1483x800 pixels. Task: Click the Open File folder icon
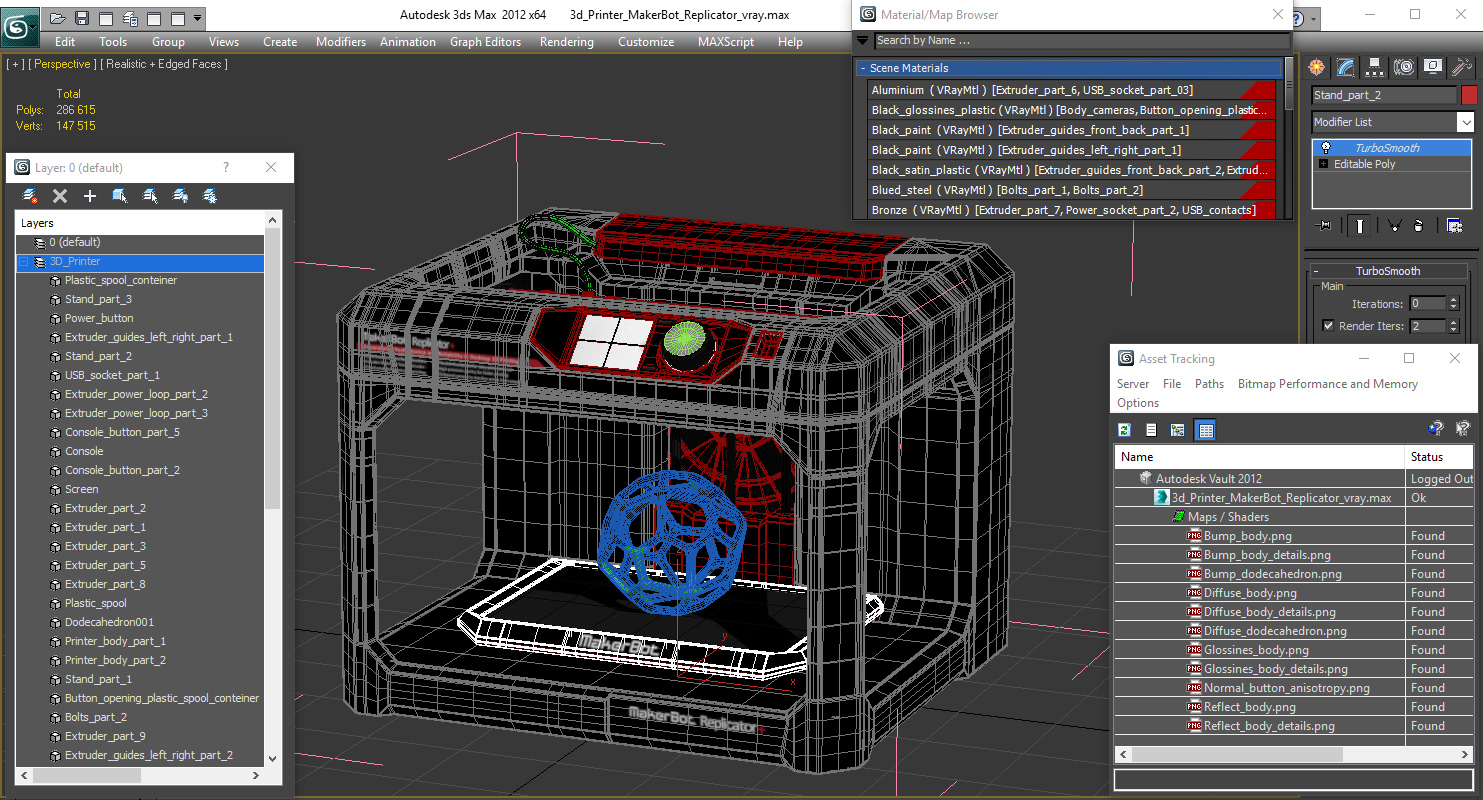(x=58, y=18)
